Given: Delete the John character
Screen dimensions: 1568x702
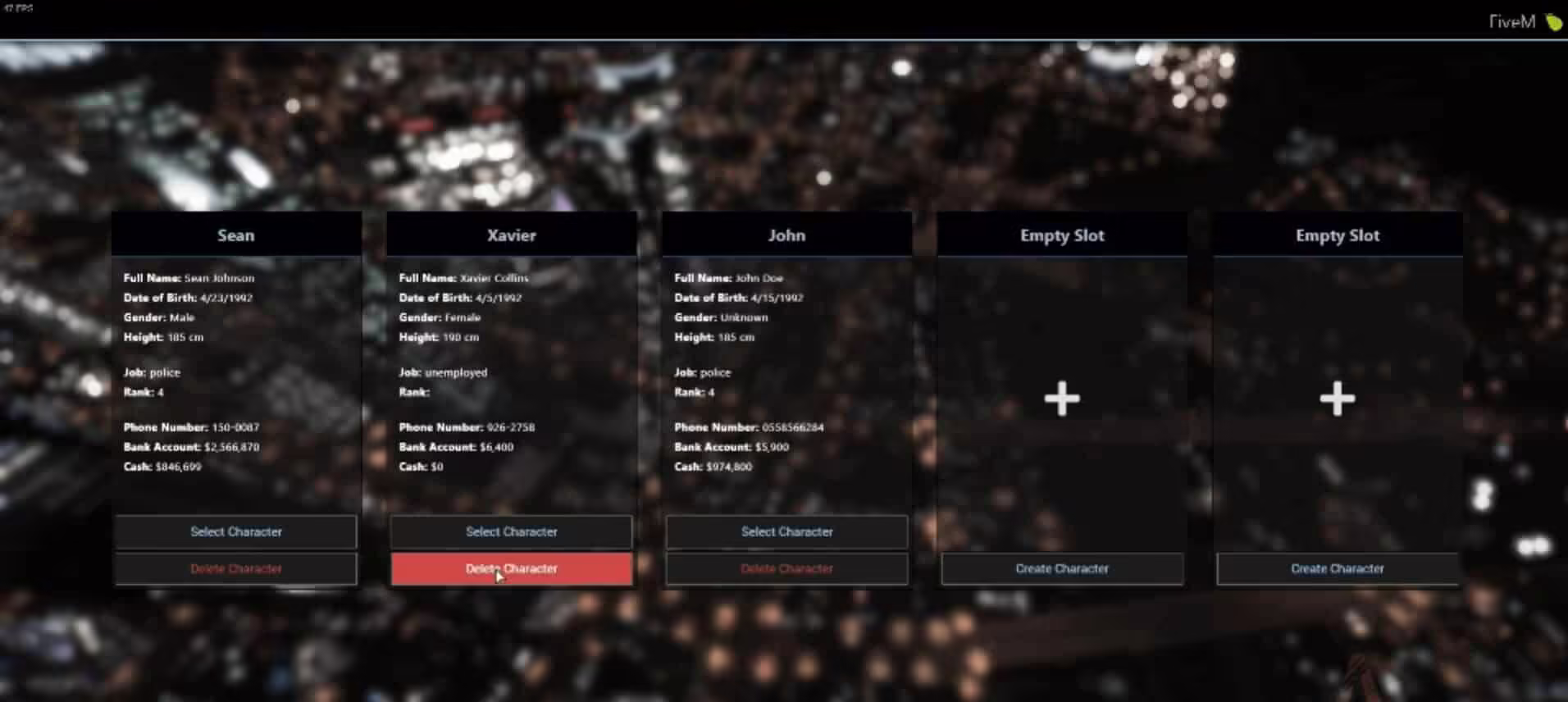Looking at the screenshot, I should pyautogui.click(x=787, y=568).
